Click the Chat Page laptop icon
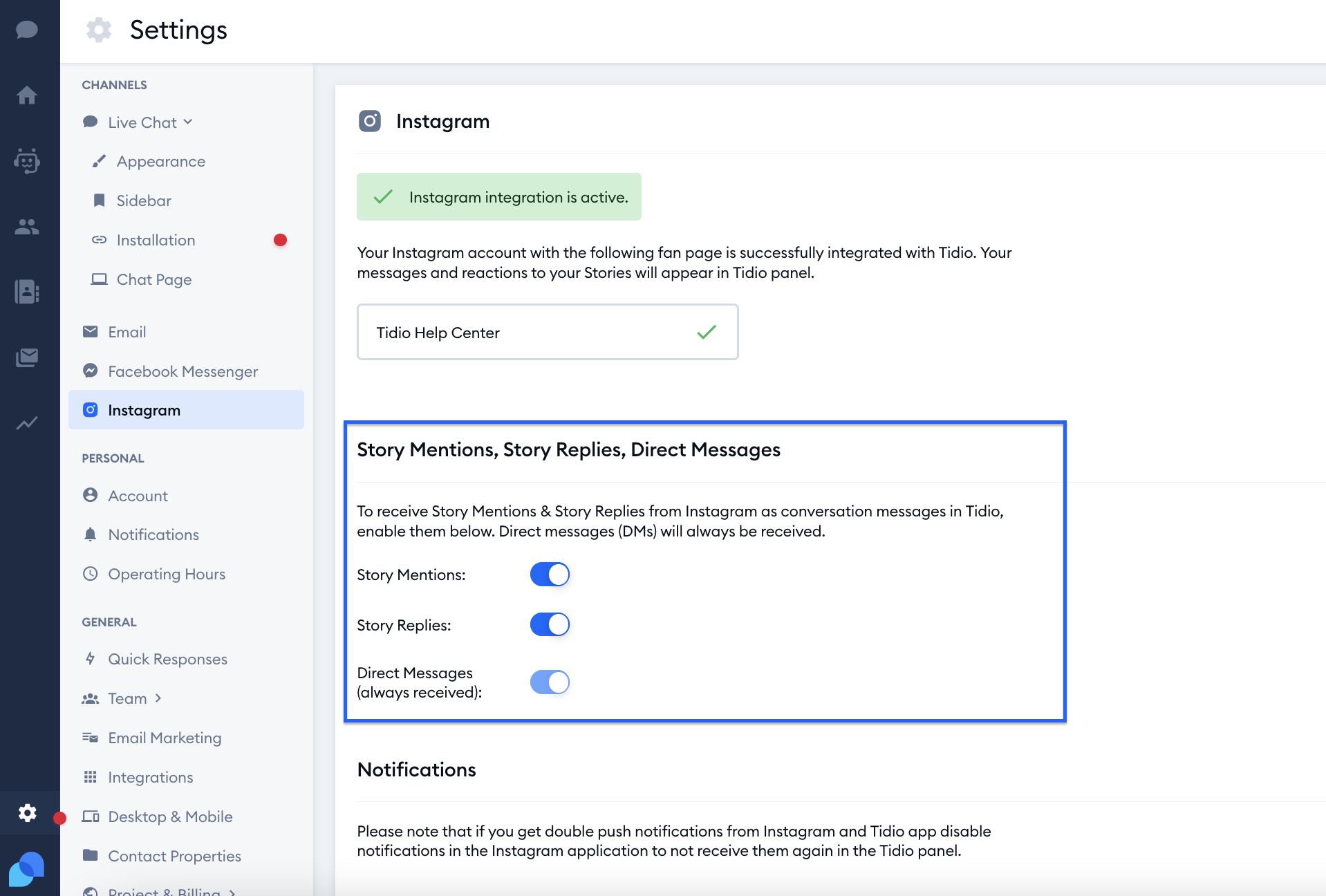This screenshot has width=1326, height=896. [99, 279]
